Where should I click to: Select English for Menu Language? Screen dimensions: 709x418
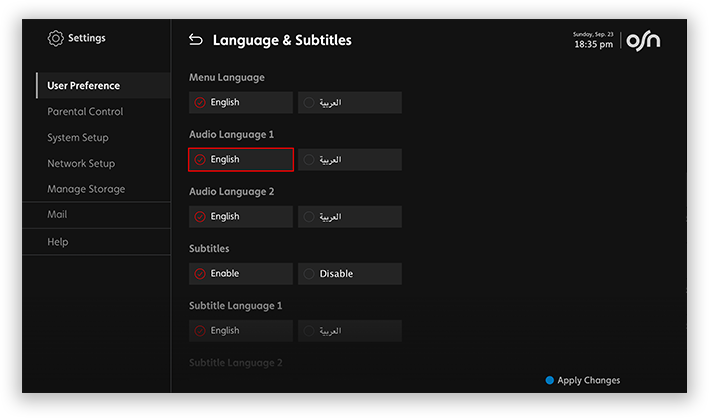240,102
